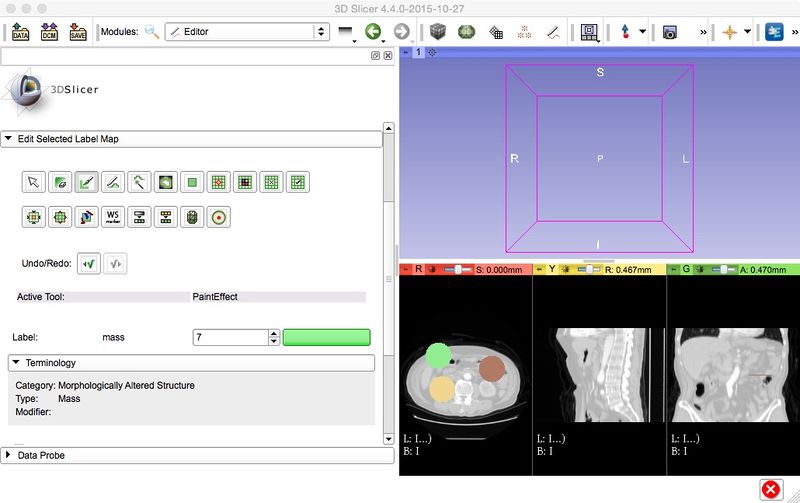The width and height of the screenshot is (800, 503).
Task: Open the module history dropdown icon
Action: click(x=346, y=32)
